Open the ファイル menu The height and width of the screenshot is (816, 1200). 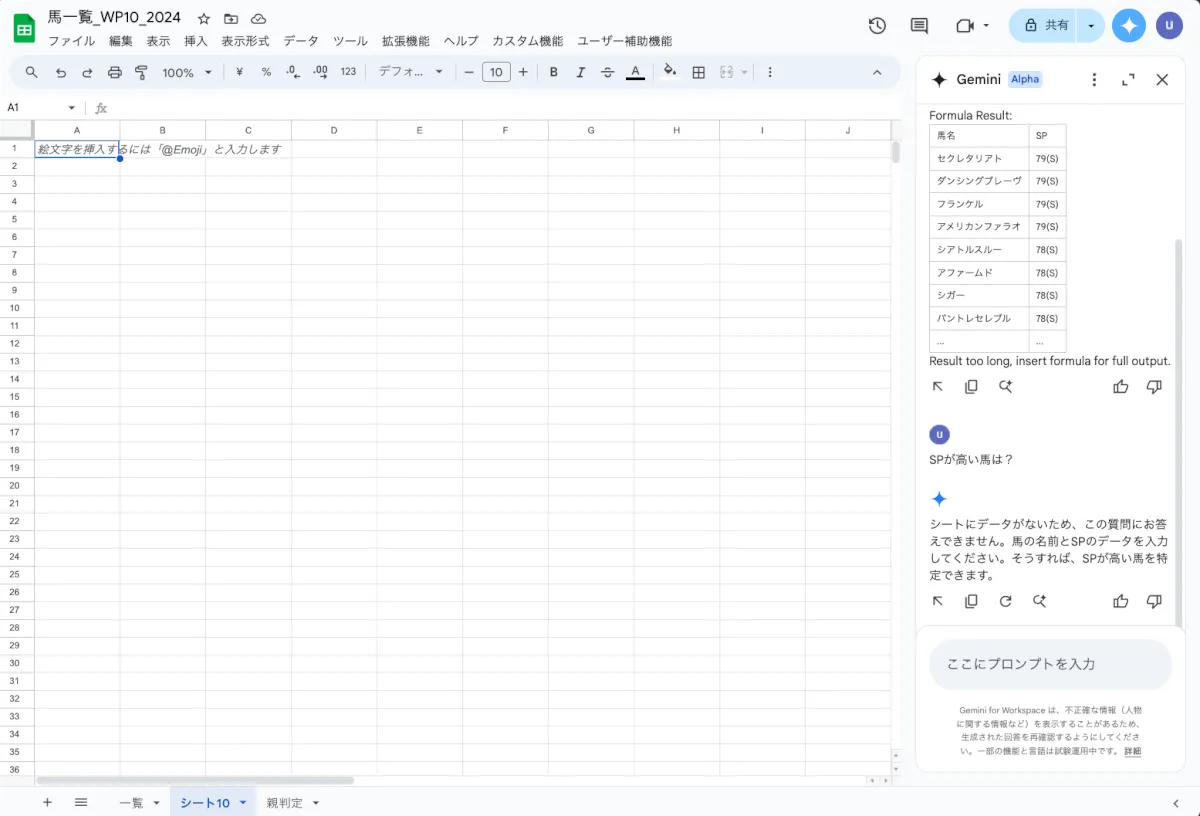pyautogui.click(x=72, y=41)
